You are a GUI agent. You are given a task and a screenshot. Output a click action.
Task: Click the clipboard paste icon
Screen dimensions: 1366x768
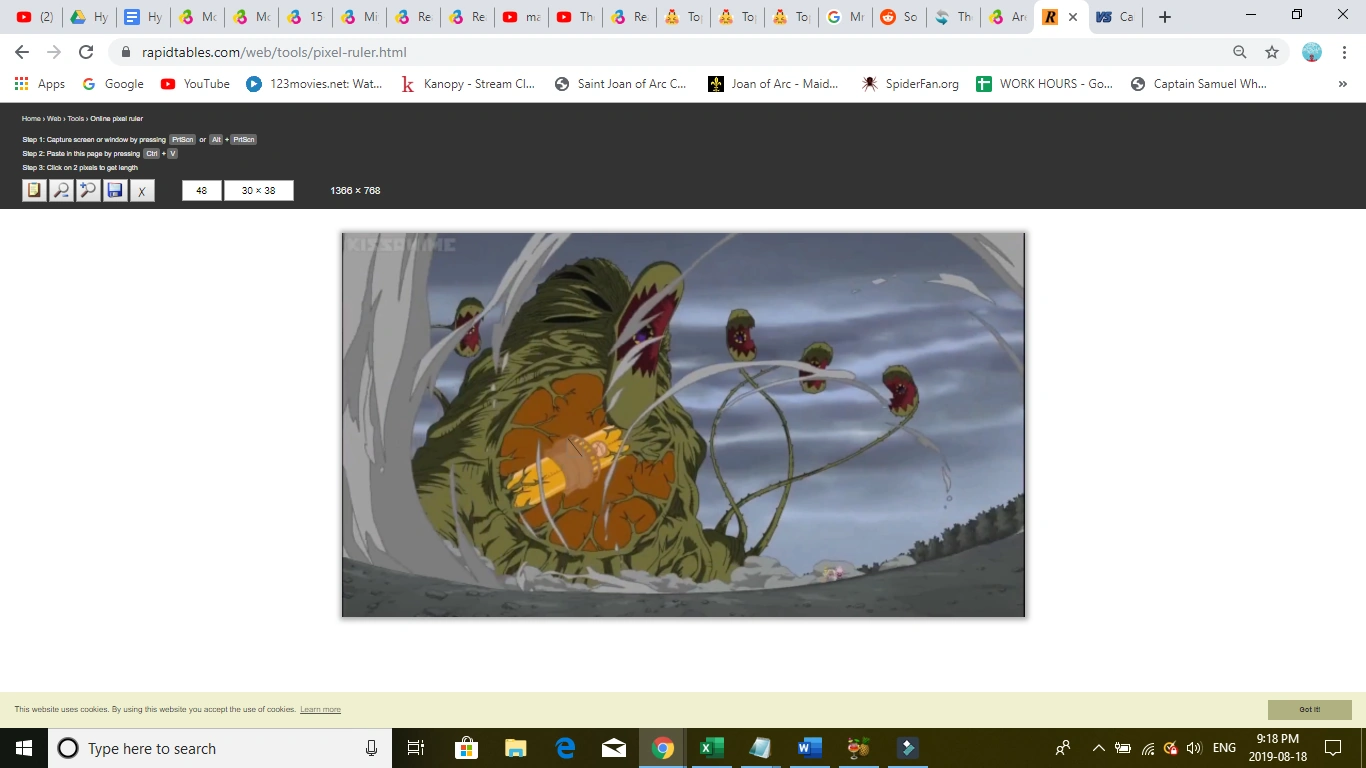[x=35, y=190]
